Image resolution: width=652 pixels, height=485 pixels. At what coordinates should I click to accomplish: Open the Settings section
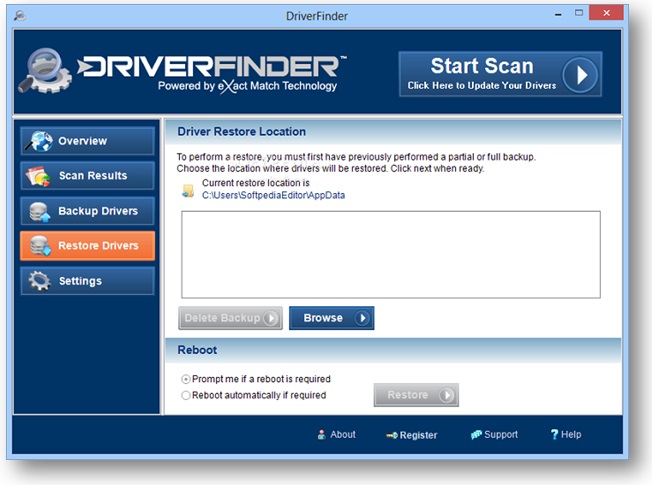tap(87, 281)
